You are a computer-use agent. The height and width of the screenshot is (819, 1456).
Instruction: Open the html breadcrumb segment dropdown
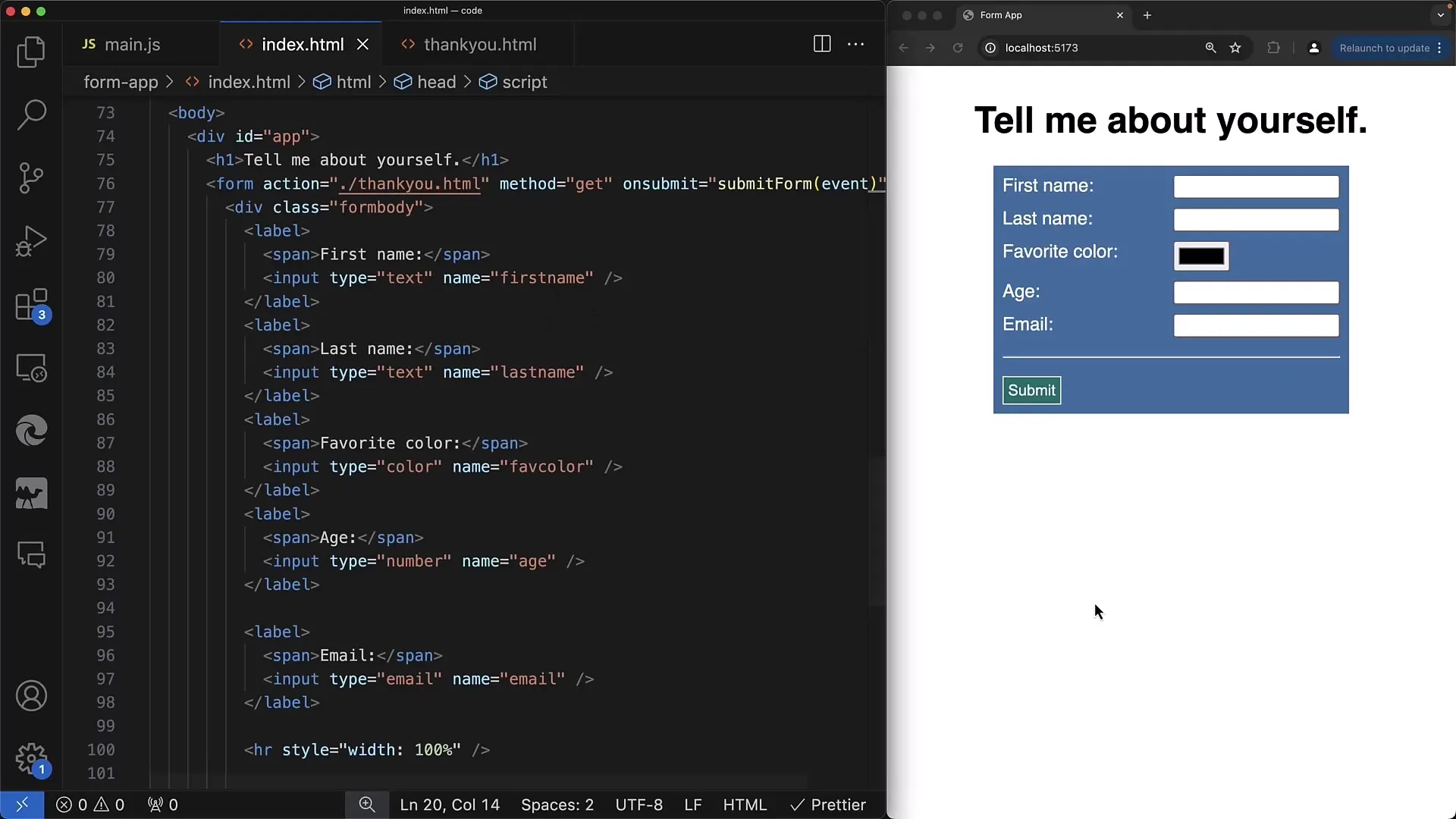click(x=354, y=82)
